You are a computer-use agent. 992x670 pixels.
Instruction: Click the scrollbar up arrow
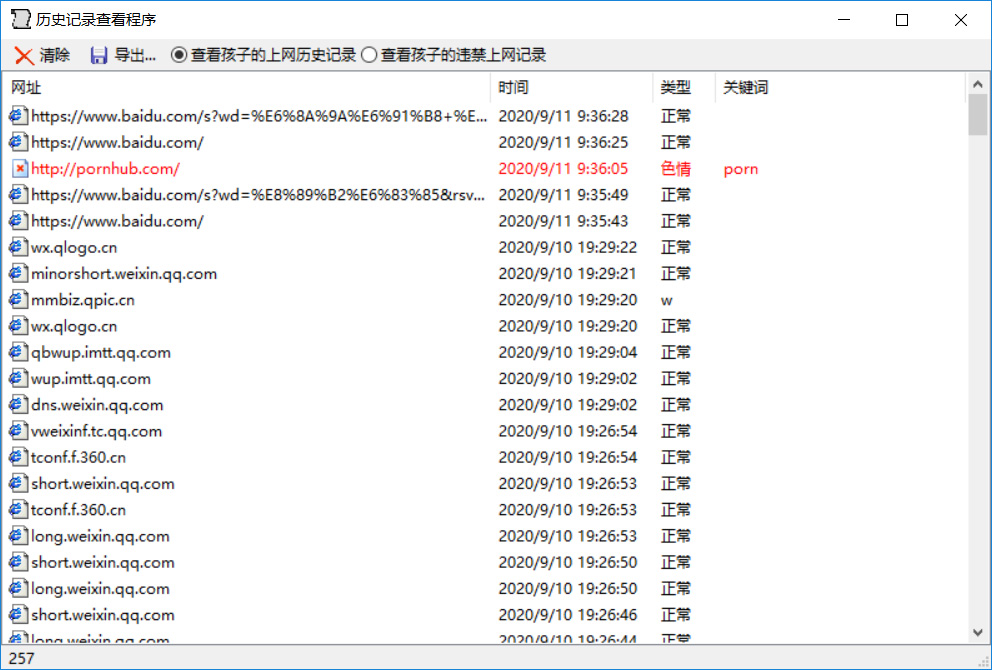coord(977,84)
